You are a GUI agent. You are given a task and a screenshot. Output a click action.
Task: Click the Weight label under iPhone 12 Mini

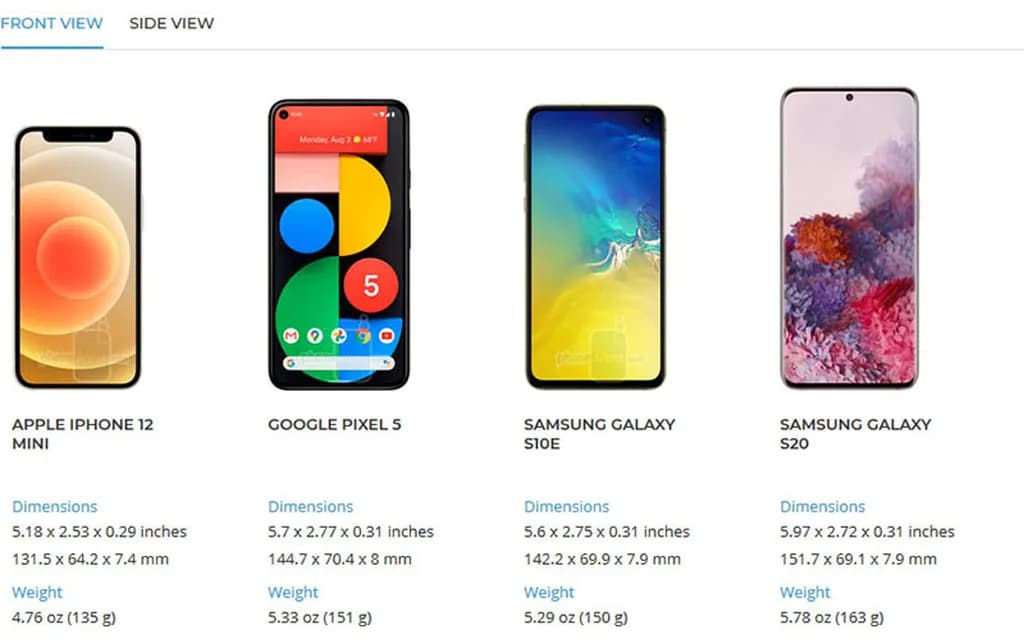coord(37,593)
